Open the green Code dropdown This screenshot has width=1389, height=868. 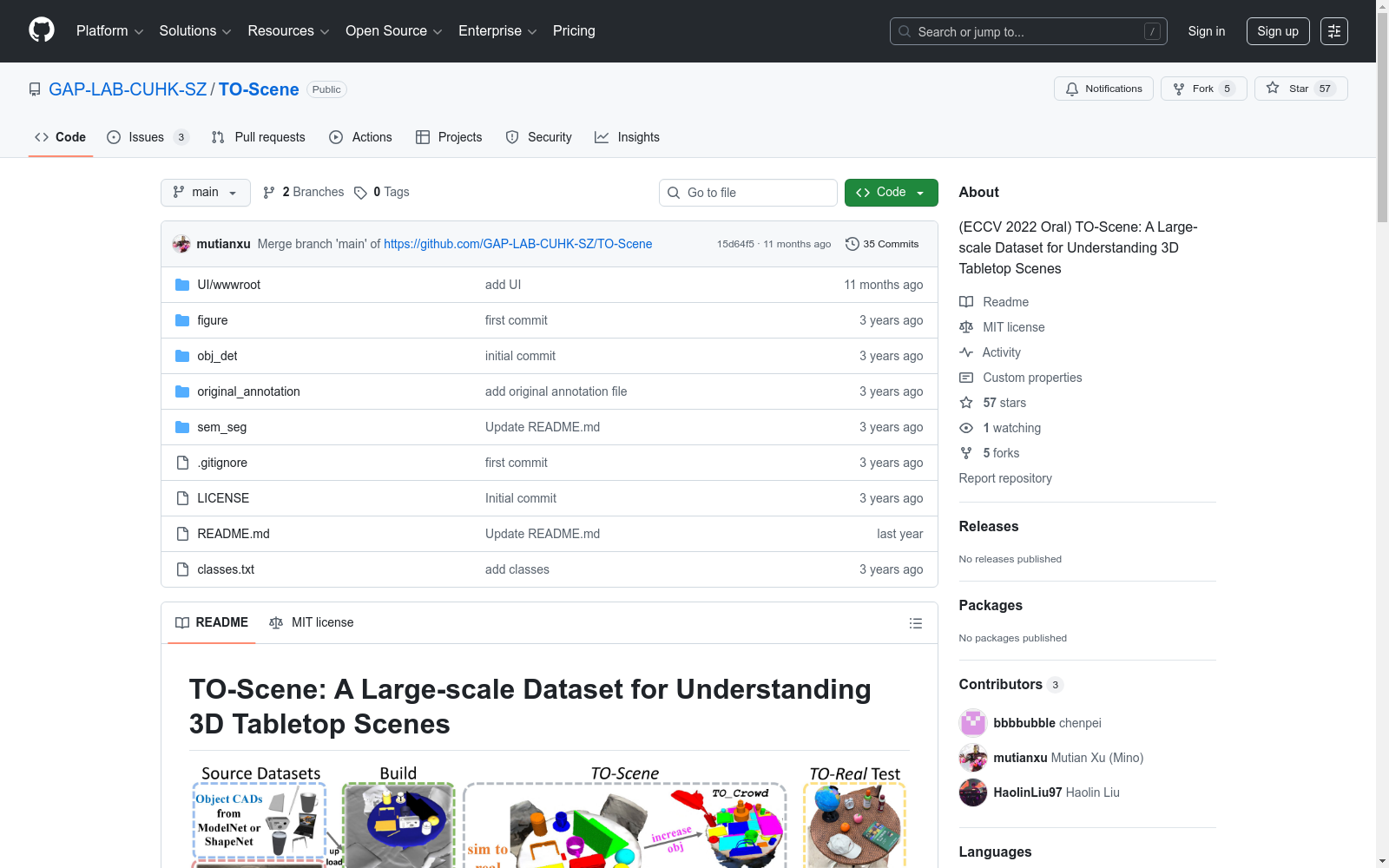click(x=892, y=193)
